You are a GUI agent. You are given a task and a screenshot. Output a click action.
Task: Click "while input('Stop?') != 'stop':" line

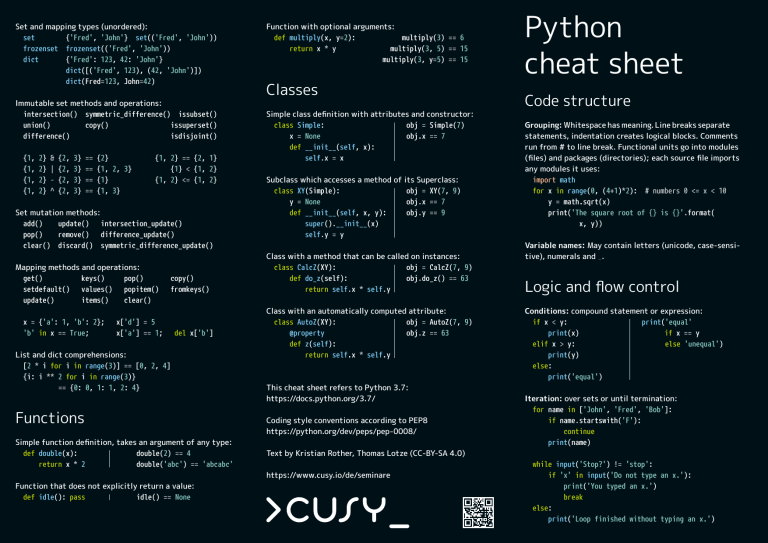[x=592, y=464]
